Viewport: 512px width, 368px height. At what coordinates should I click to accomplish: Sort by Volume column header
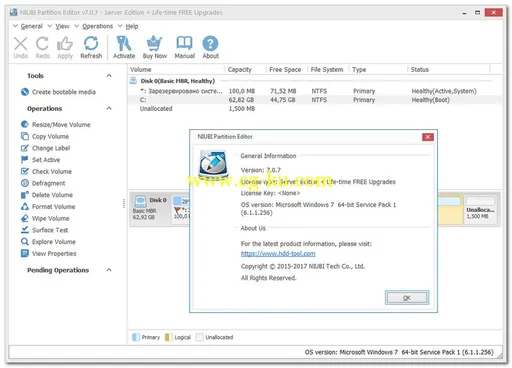point(176,70)
